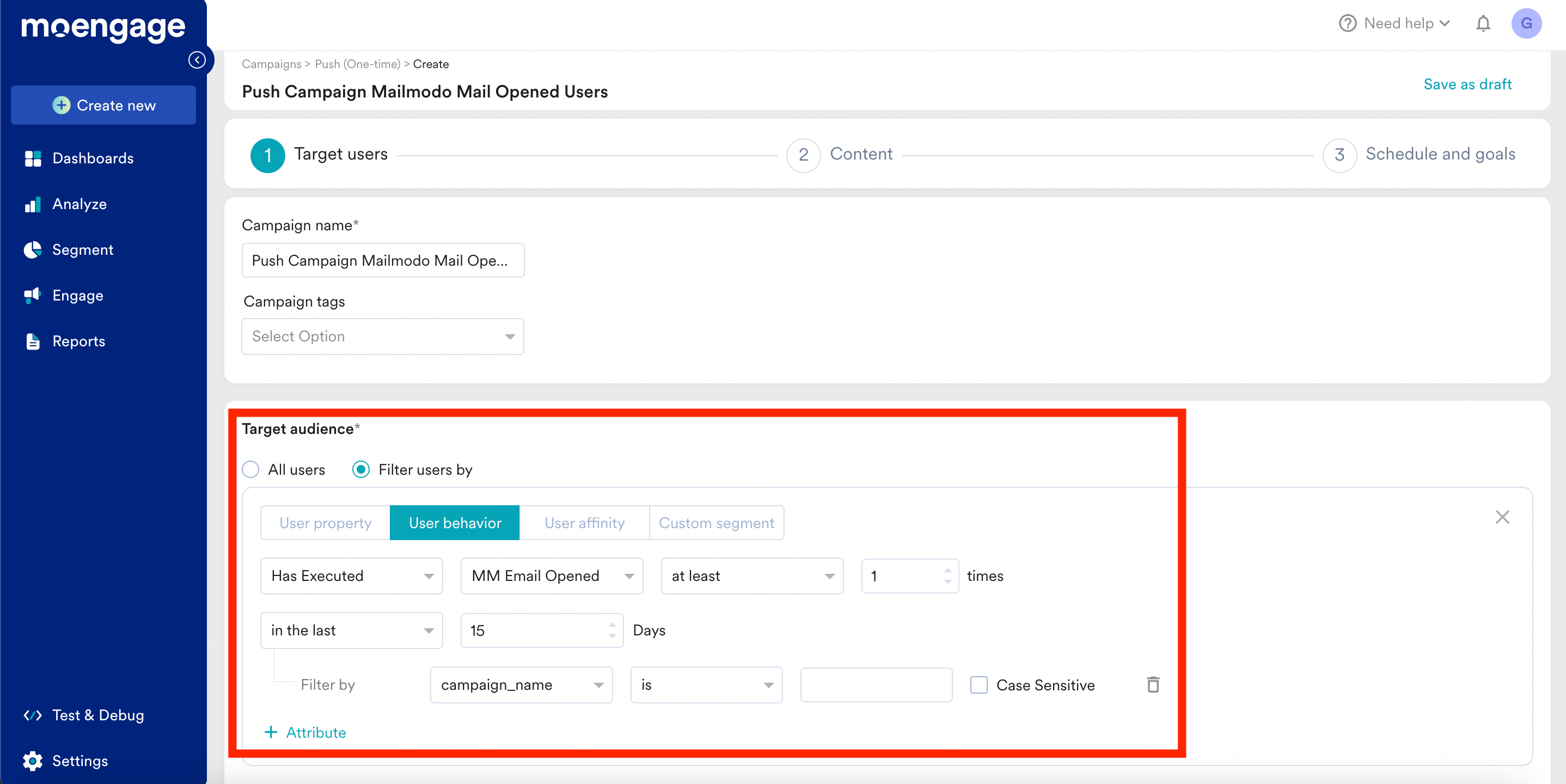Viewport: 1566px width, 784px height.
Task: Switch to the User affinity tab
Action: [584, 523]
